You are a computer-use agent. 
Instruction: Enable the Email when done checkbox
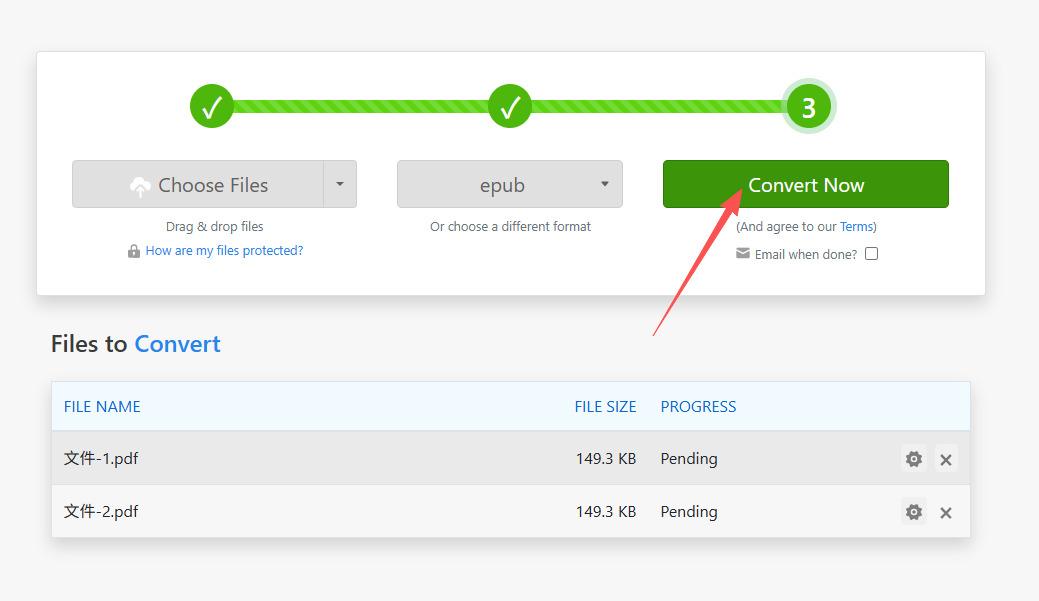(871, 254)
